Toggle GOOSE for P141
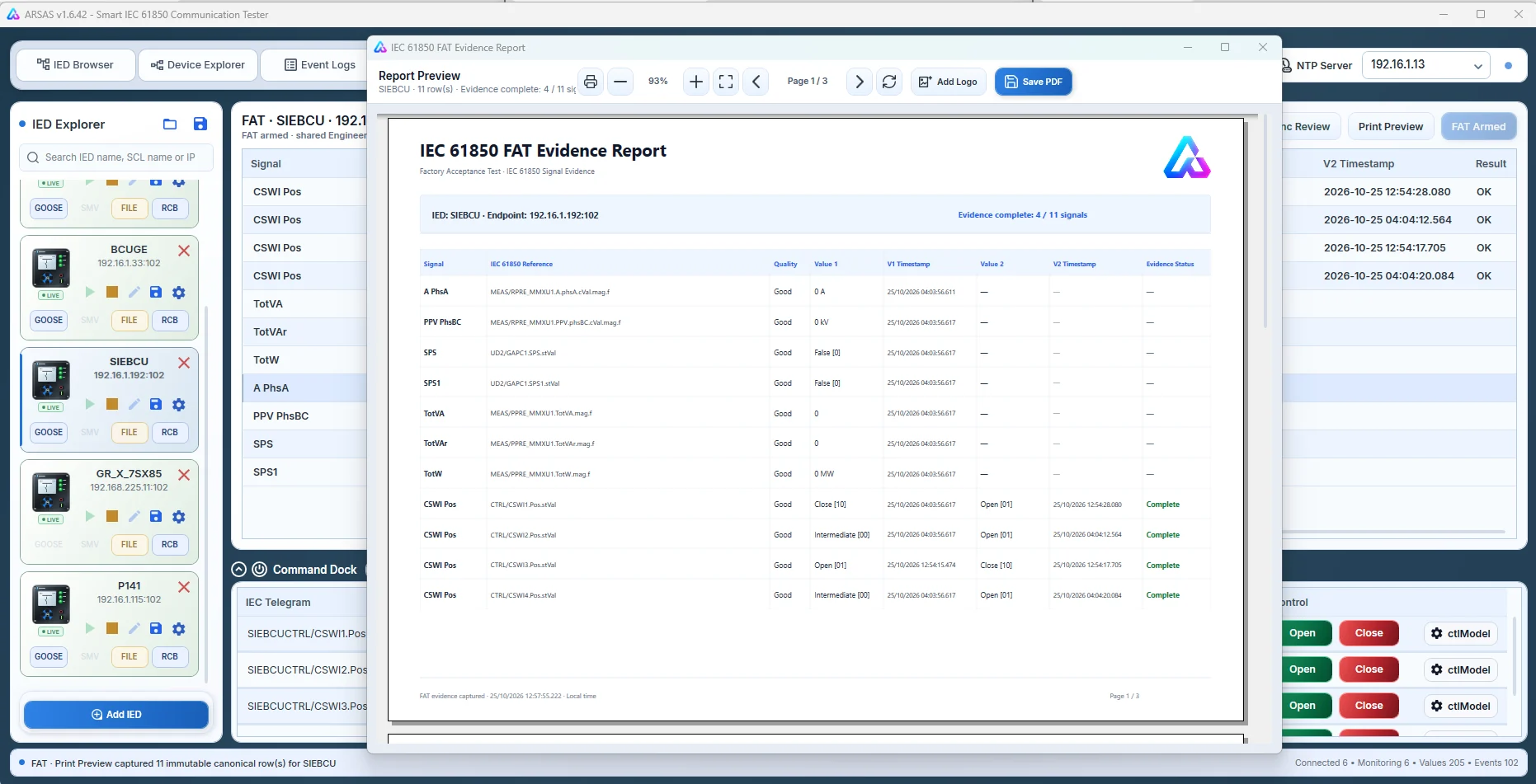 click(49, 656)
